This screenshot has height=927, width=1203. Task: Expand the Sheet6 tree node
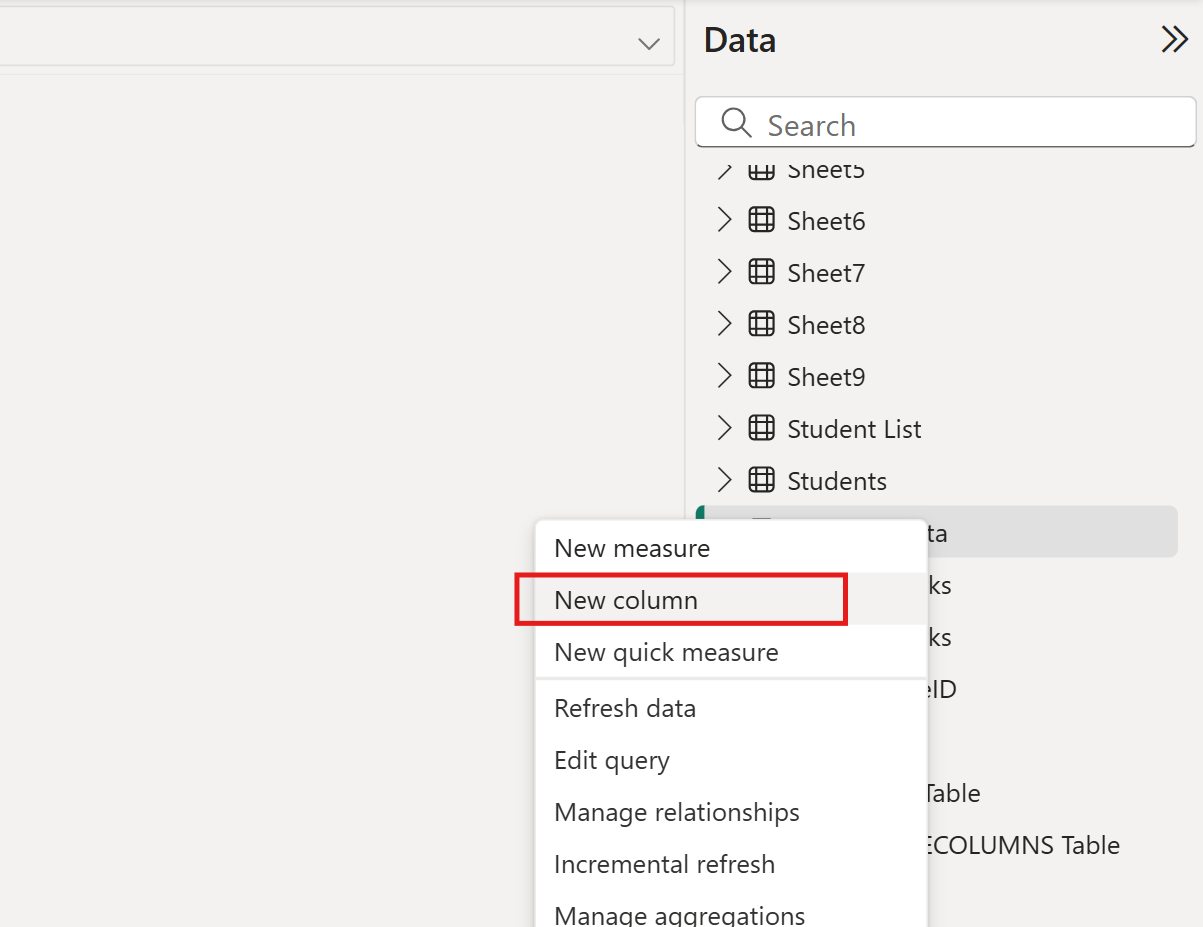724,220
